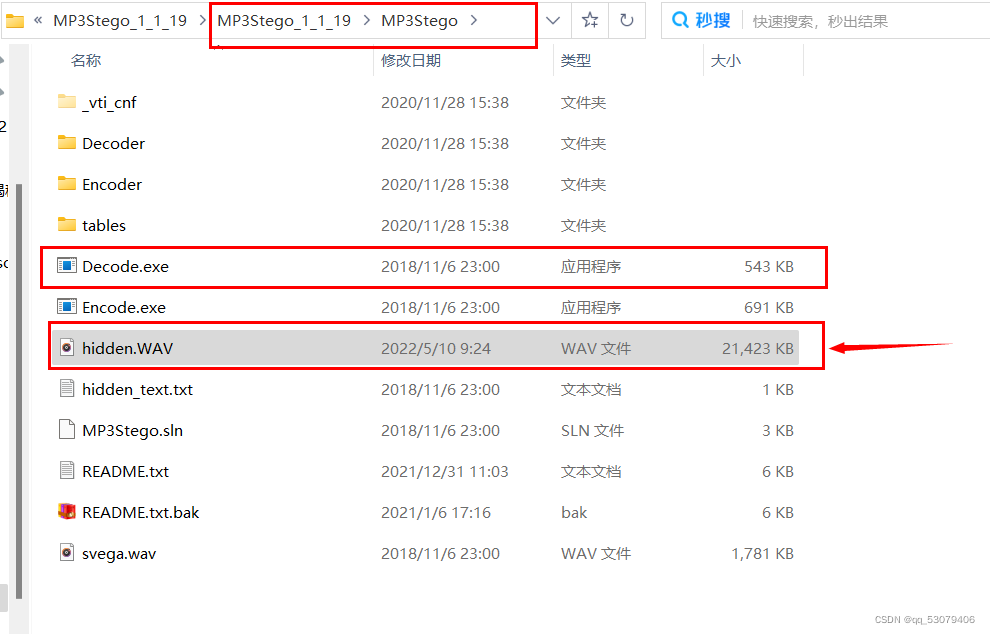Image resolution: width=990 pixels, height=634 pixels.
Task: Click the tables folder icon
Action: click(67, 225)
